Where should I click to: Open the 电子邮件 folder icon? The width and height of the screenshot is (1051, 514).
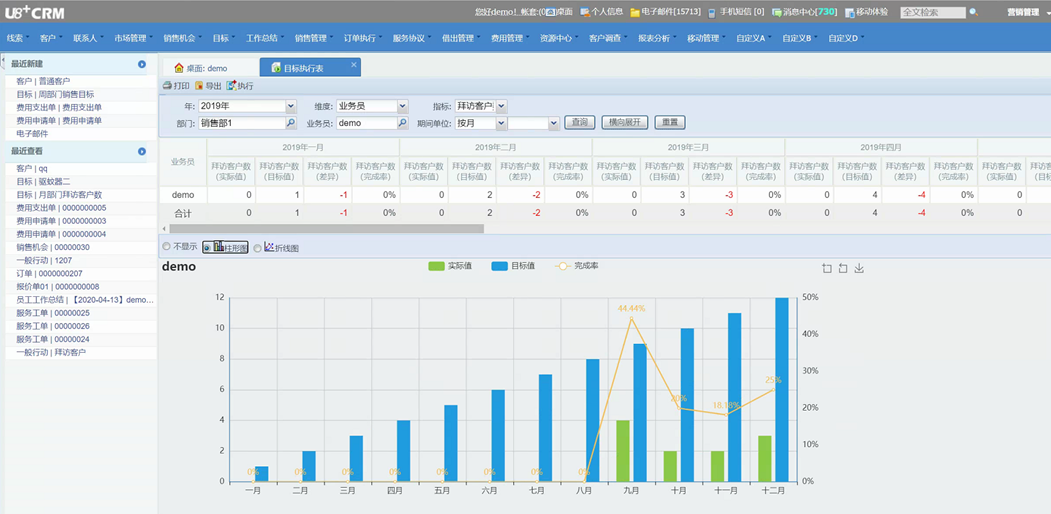pos(635,12)
